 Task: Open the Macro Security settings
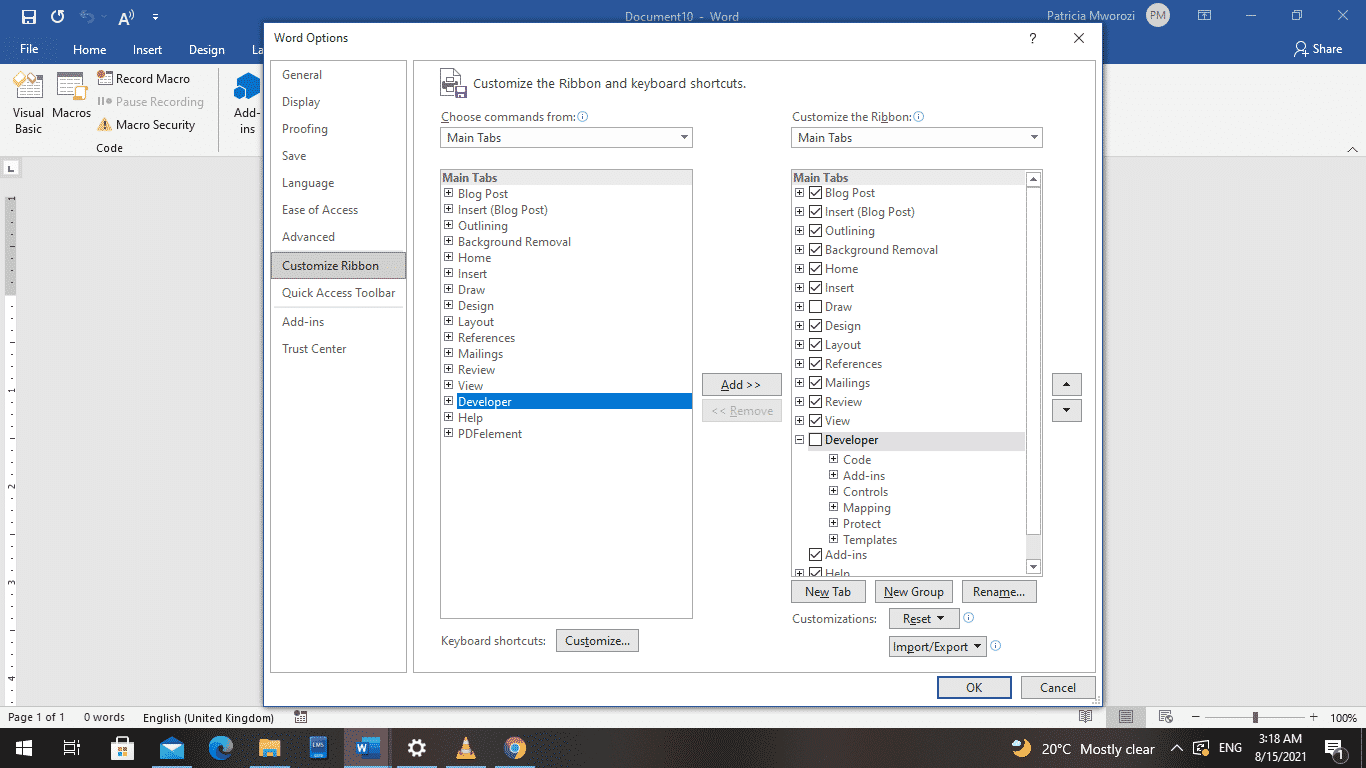pos(151,124)
